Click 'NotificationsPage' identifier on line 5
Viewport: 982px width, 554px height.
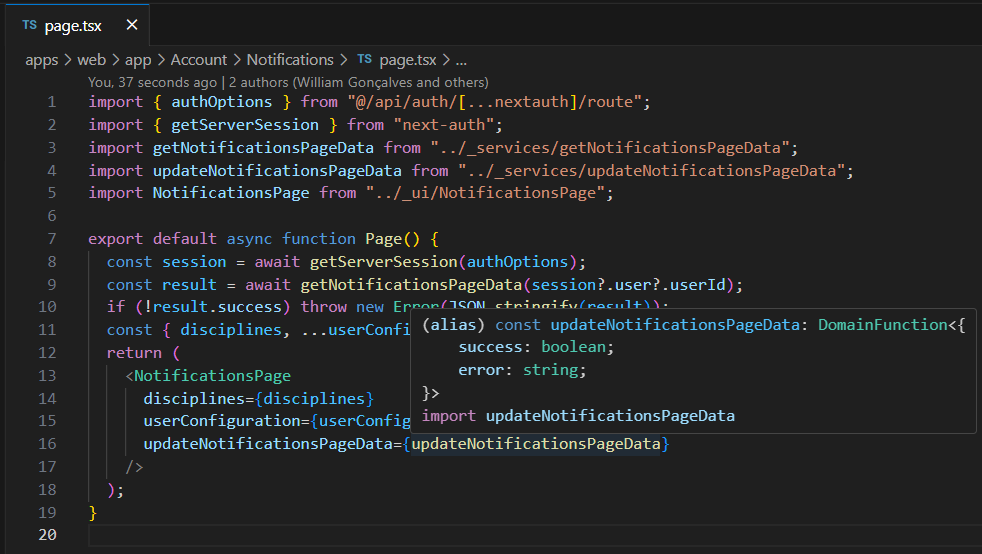pos(231,193)
